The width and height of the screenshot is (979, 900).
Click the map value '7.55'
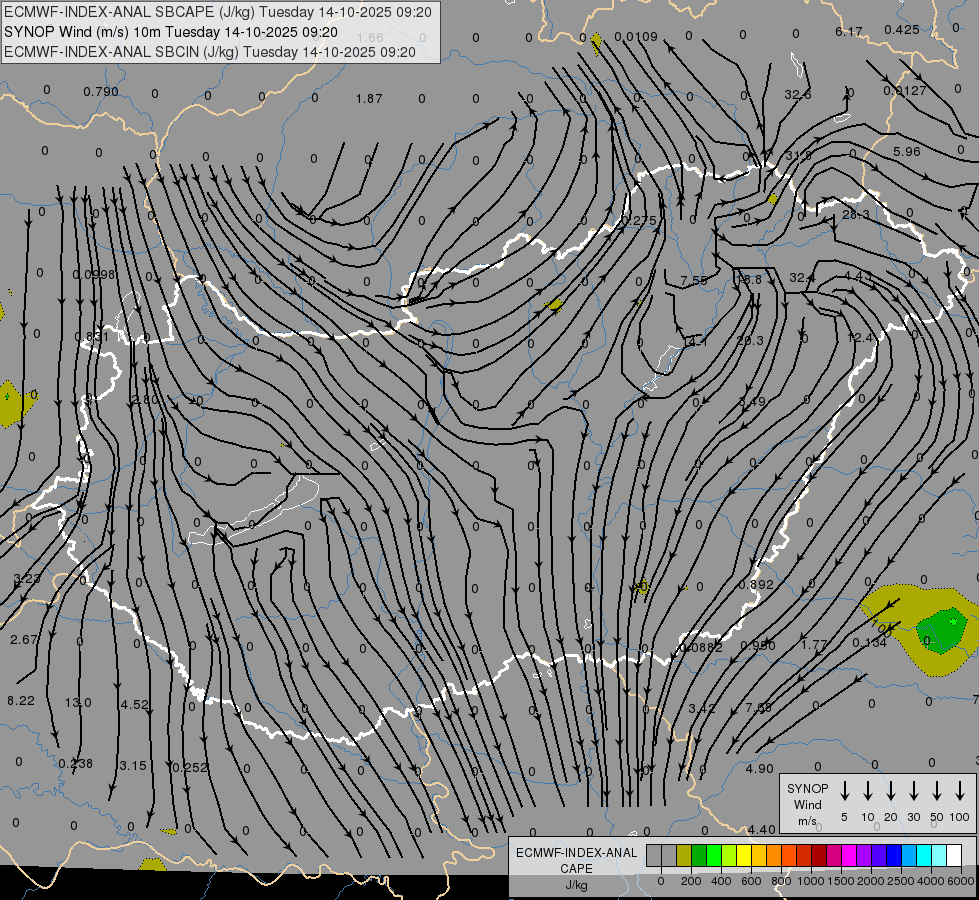pyautogui.click(x=694, y=280)
